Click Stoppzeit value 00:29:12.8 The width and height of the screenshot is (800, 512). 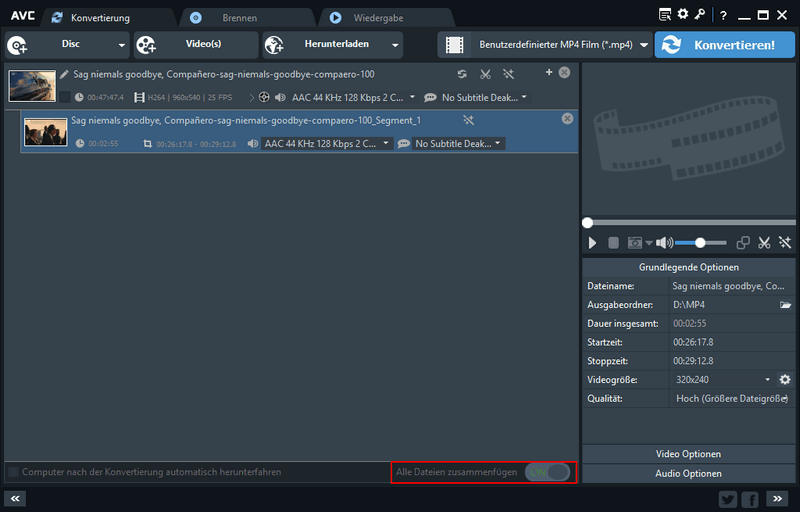point(693,361)
